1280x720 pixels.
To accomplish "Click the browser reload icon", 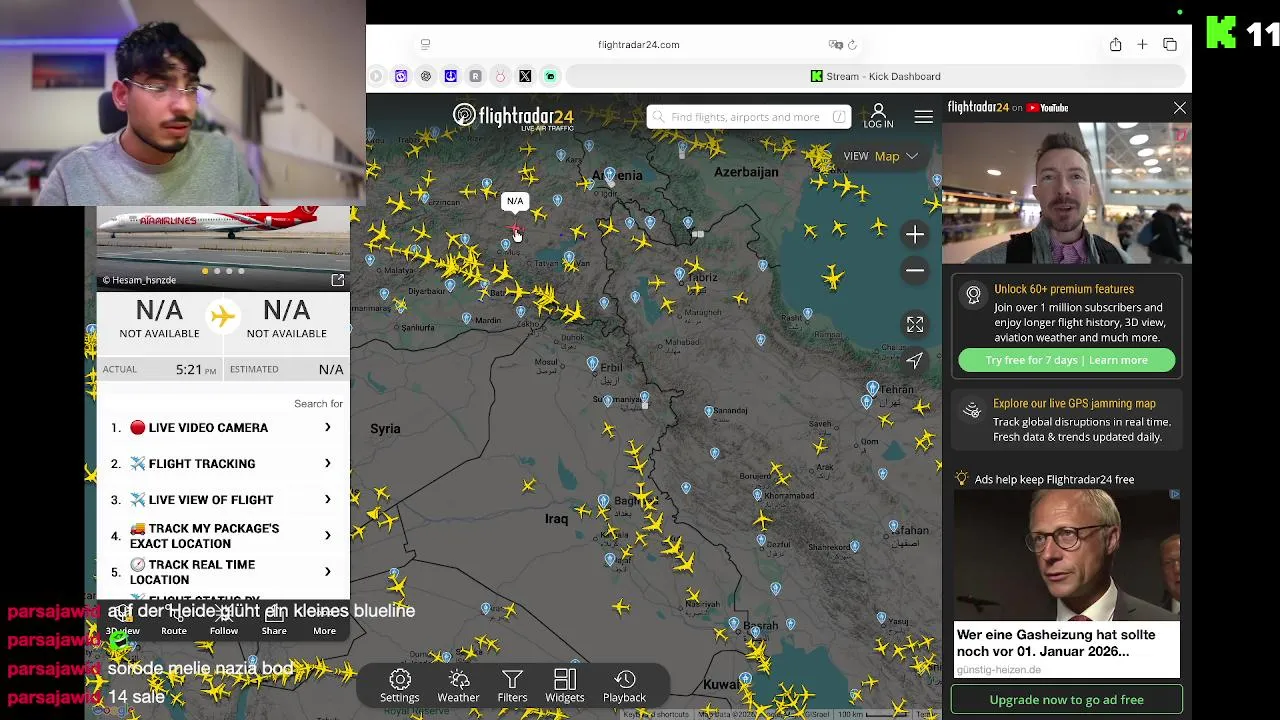I will click(x=852, y=45).
